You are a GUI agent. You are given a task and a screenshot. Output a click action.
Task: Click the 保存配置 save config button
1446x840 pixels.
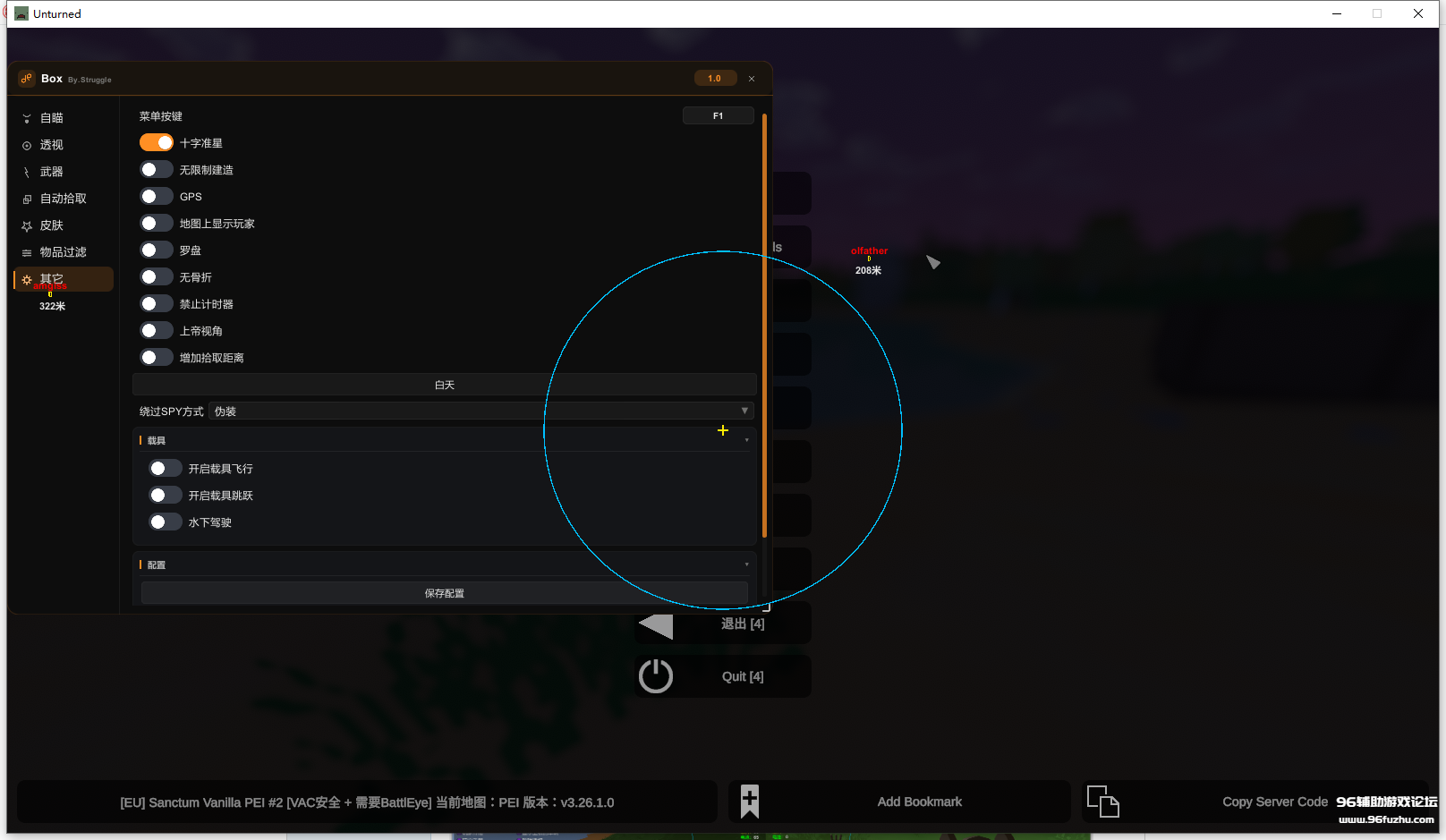pyautogui.click(x=445, y=593)
